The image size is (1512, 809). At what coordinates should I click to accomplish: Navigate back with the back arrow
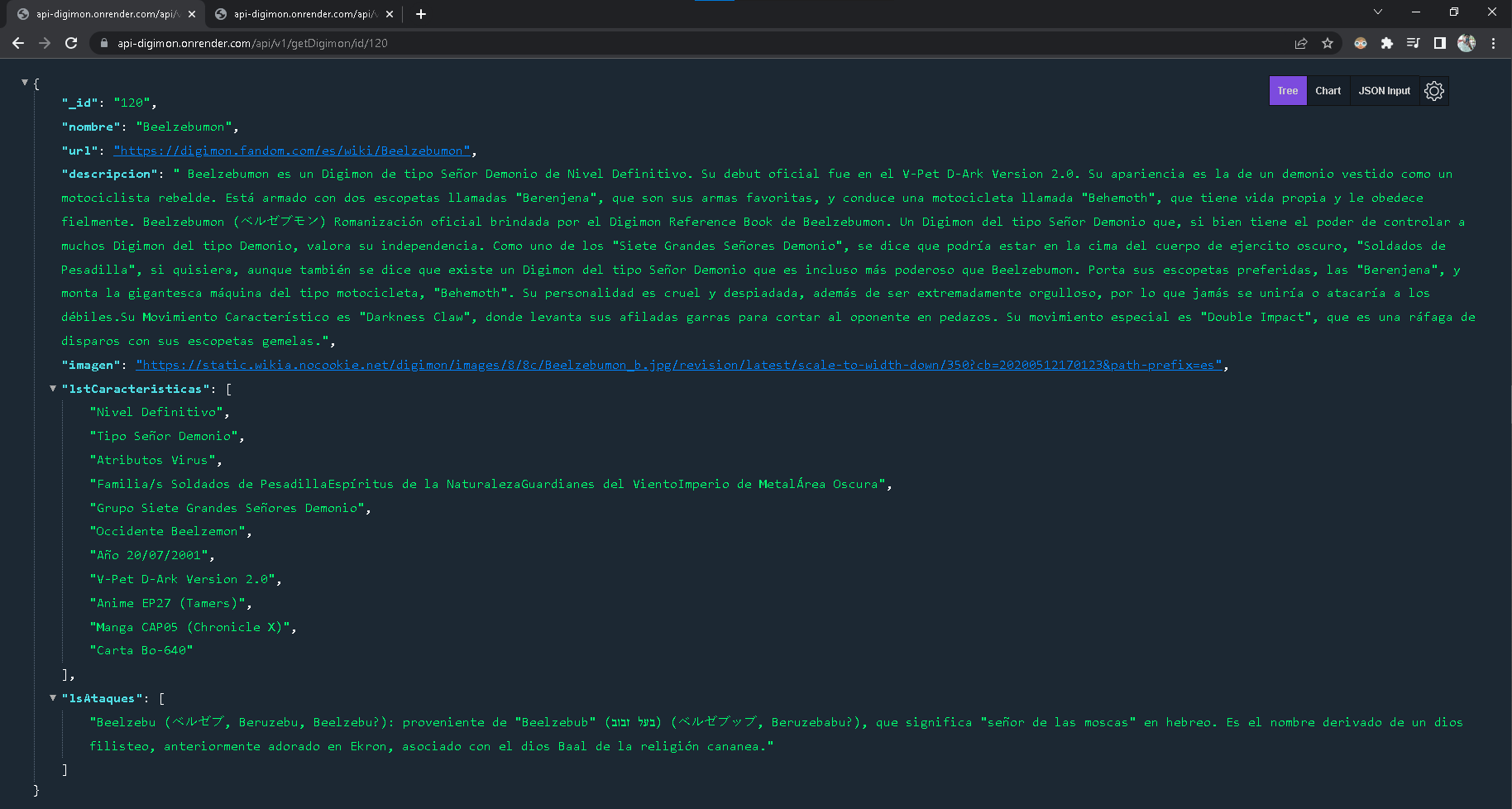(18, 42)
